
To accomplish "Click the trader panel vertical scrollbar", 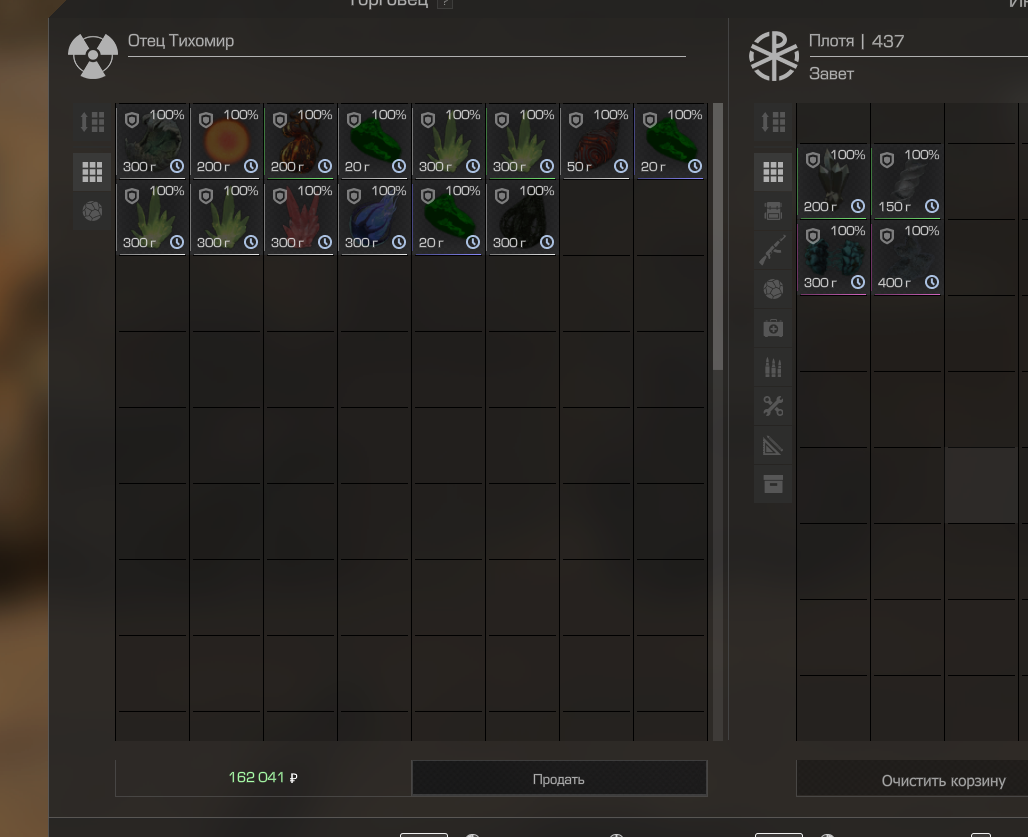I will pos(717,237).
